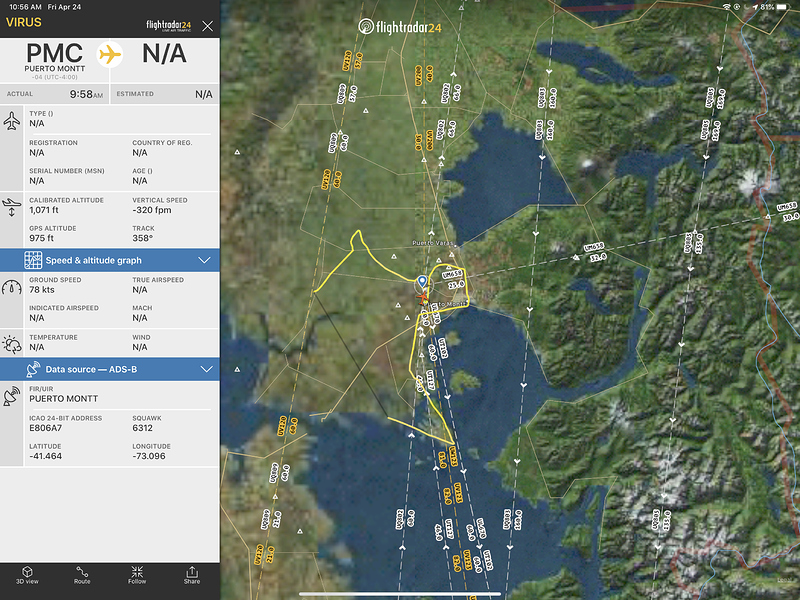Tap the yellow airplane route icon
800x600 pixels.
point(110,54)
